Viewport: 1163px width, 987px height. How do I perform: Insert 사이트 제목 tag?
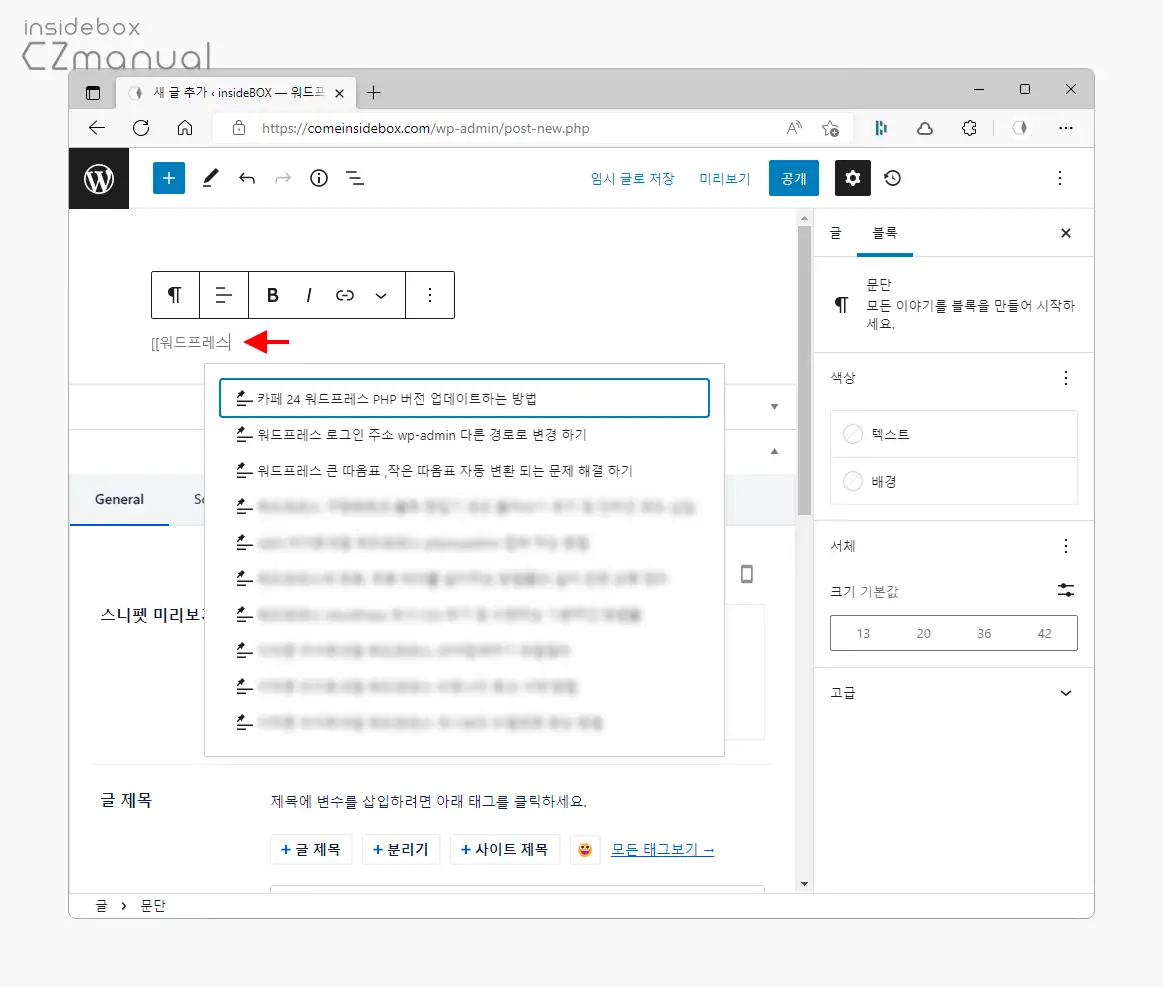(504, 850)
